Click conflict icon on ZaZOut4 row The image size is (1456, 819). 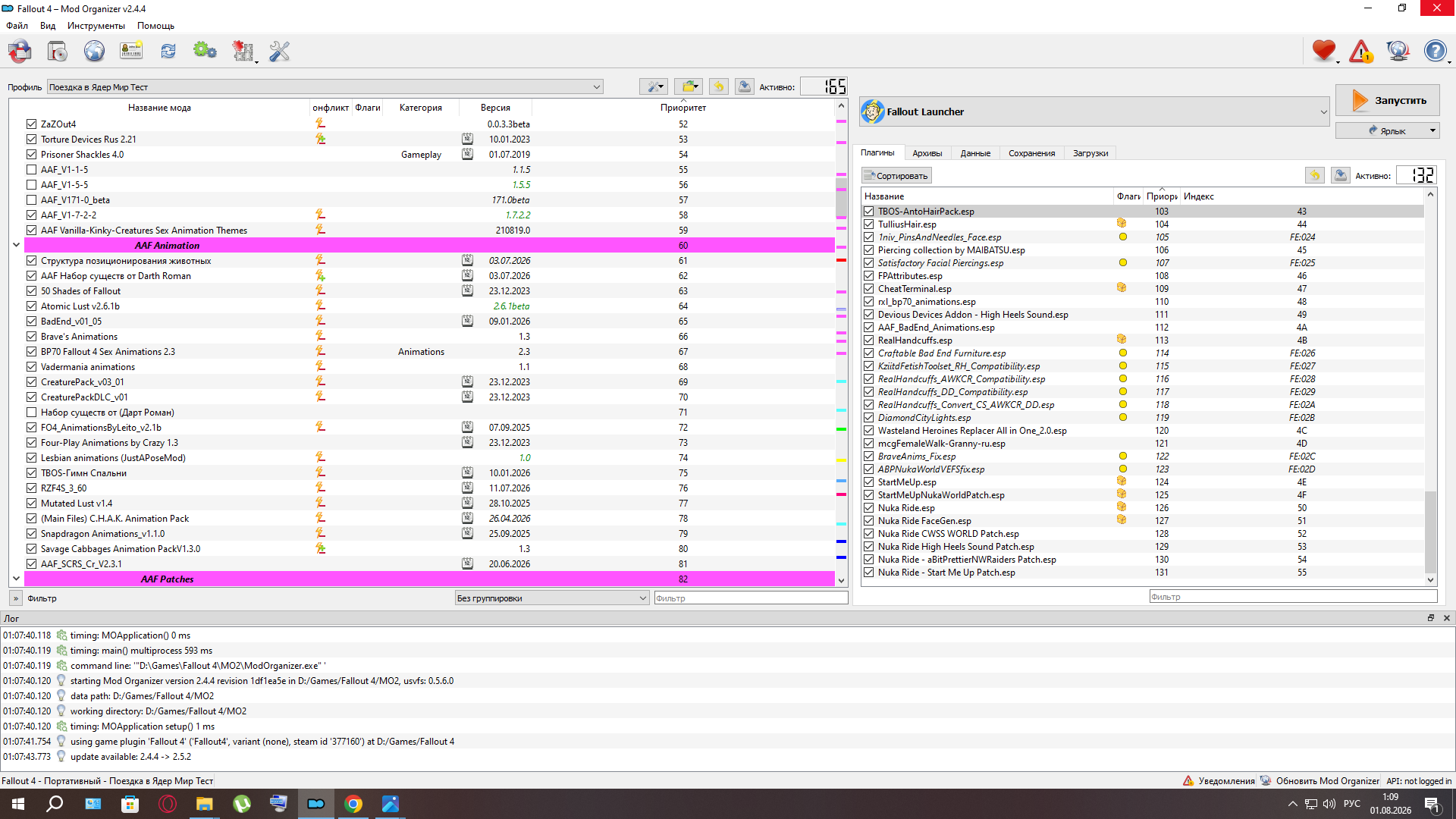[x=320, y=124]
